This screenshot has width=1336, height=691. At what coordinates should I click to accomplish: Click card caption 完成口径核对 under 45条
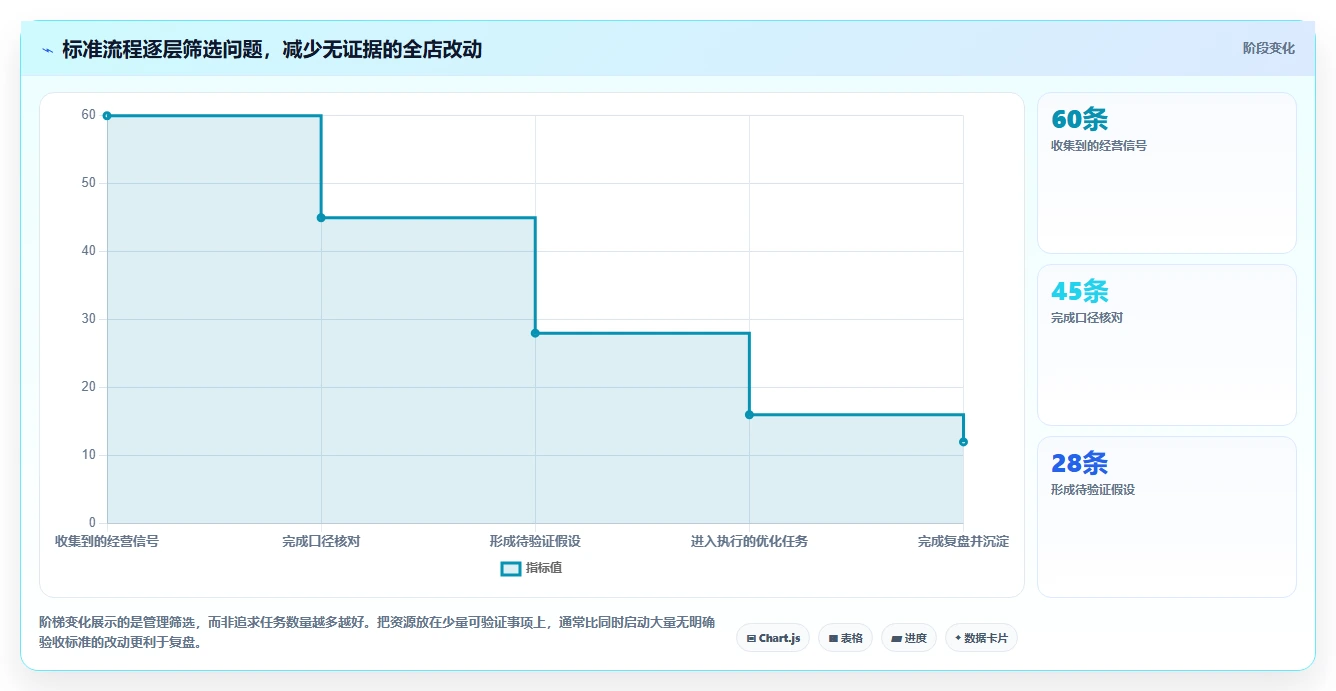pyautogui.click(x=1086, y=318)
